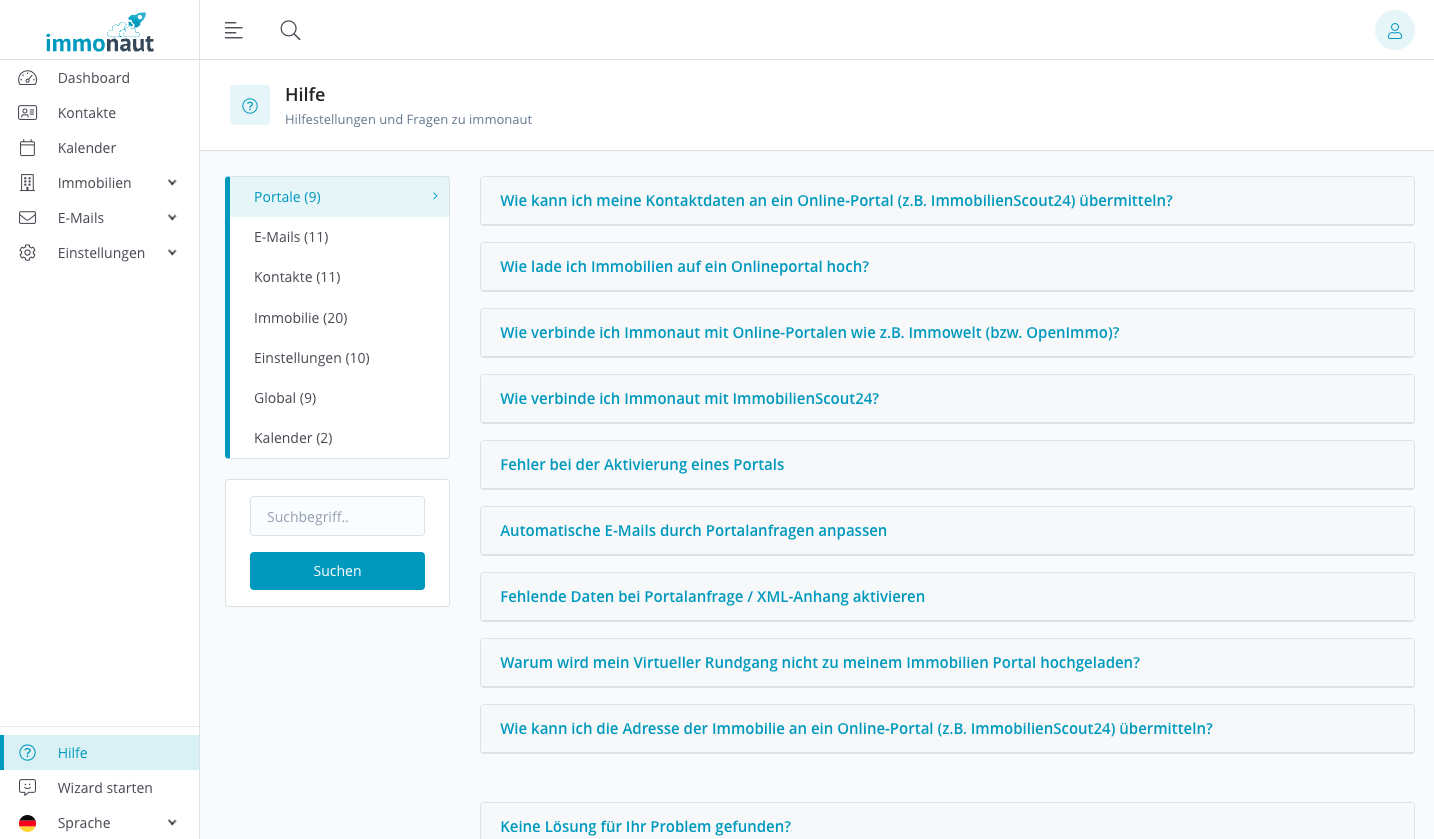The width and height of the screenshot is (1434, 839).
Task: Click the E-Mails envelope icon
Action: pos(27,217)
